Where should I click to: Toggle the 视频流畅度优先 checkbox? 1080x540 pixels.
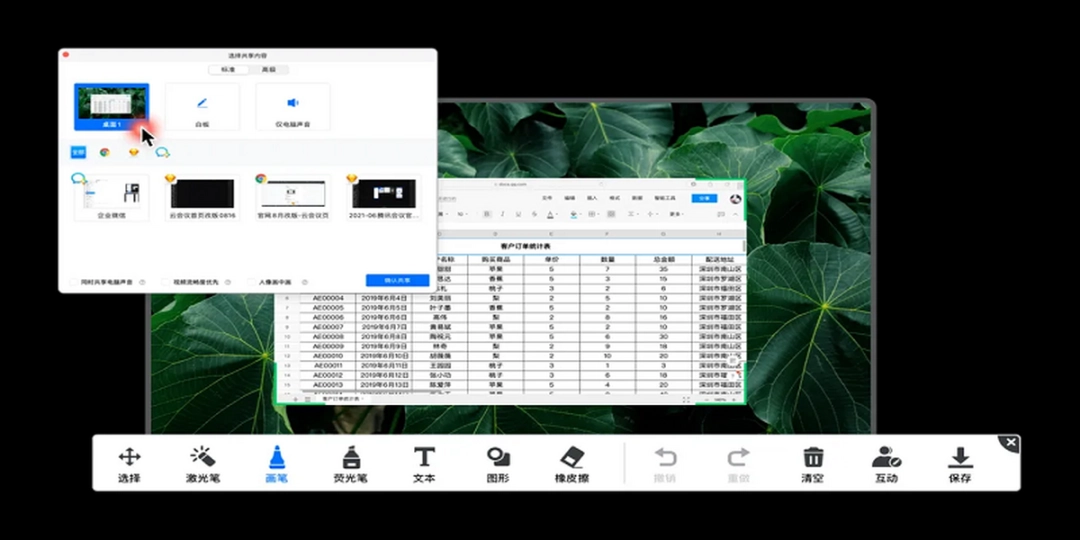point(166,283)
